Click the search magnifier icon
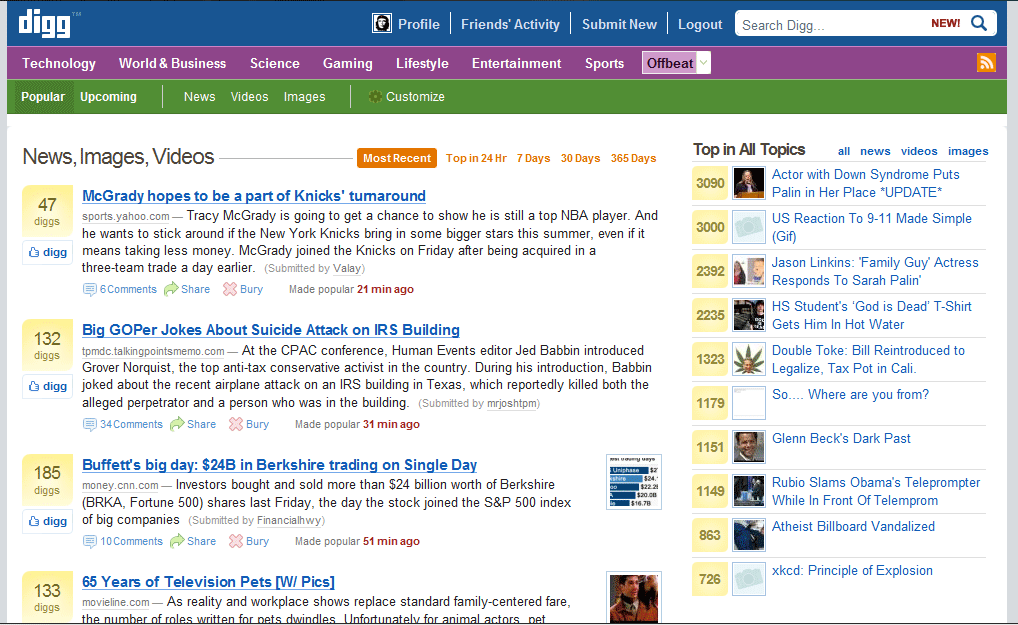This screenshot has height=625, width=1018. (x=979, y=24)
